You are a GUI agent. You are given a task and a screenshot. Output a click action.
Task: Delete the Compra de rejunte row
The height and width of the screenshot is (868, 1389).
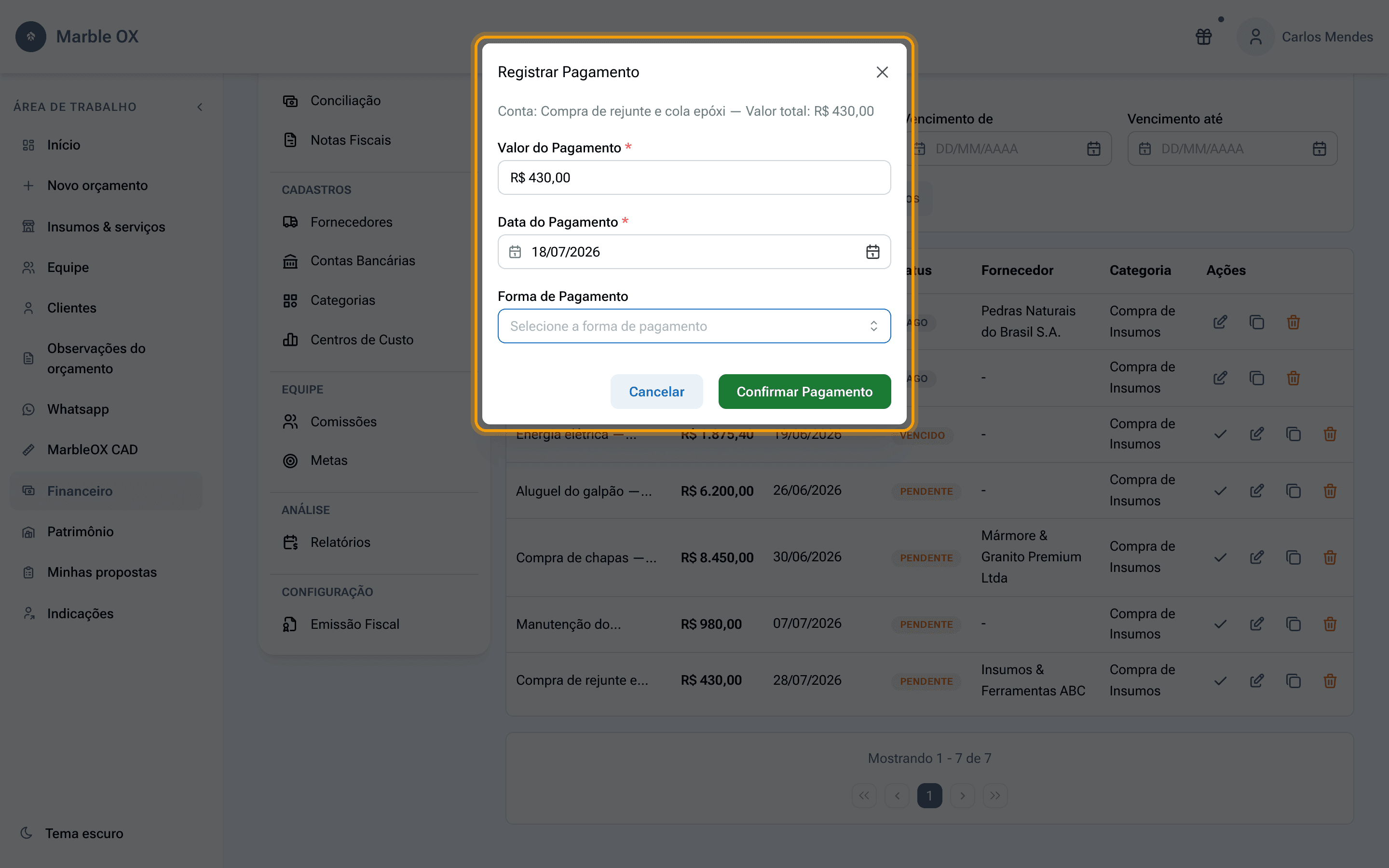click(x=1329, y=680)
